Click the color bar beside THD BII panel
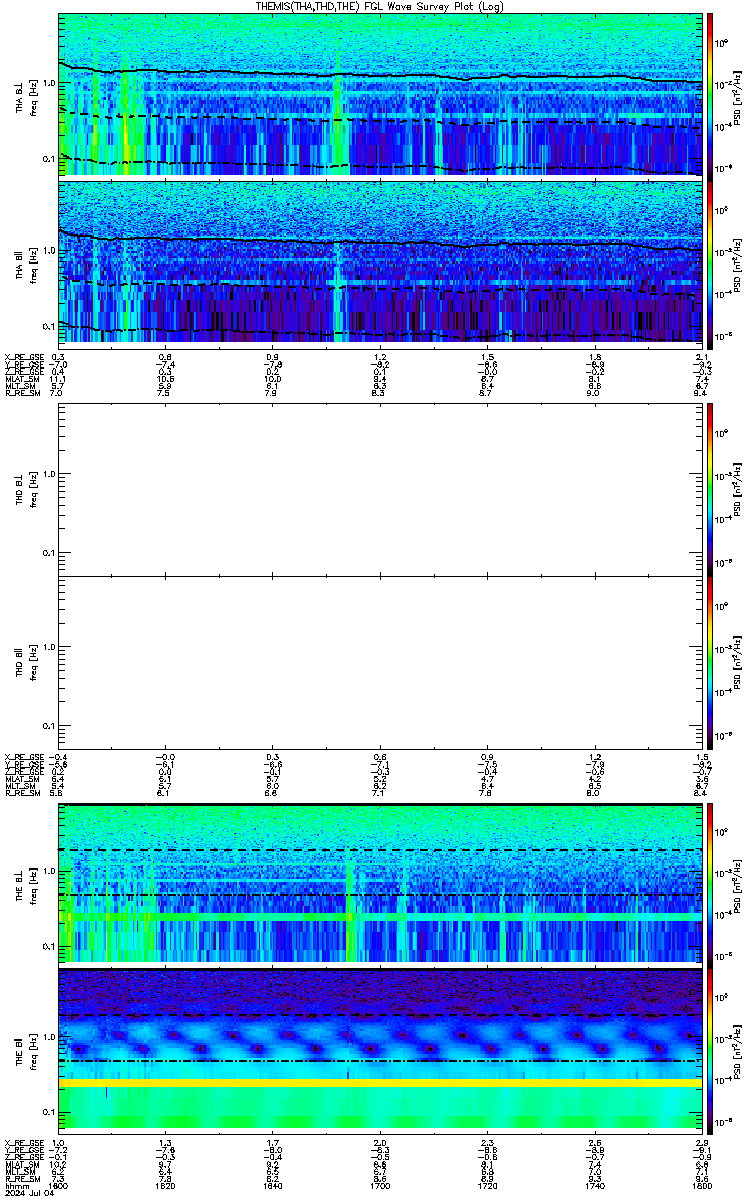 [710, 662]
